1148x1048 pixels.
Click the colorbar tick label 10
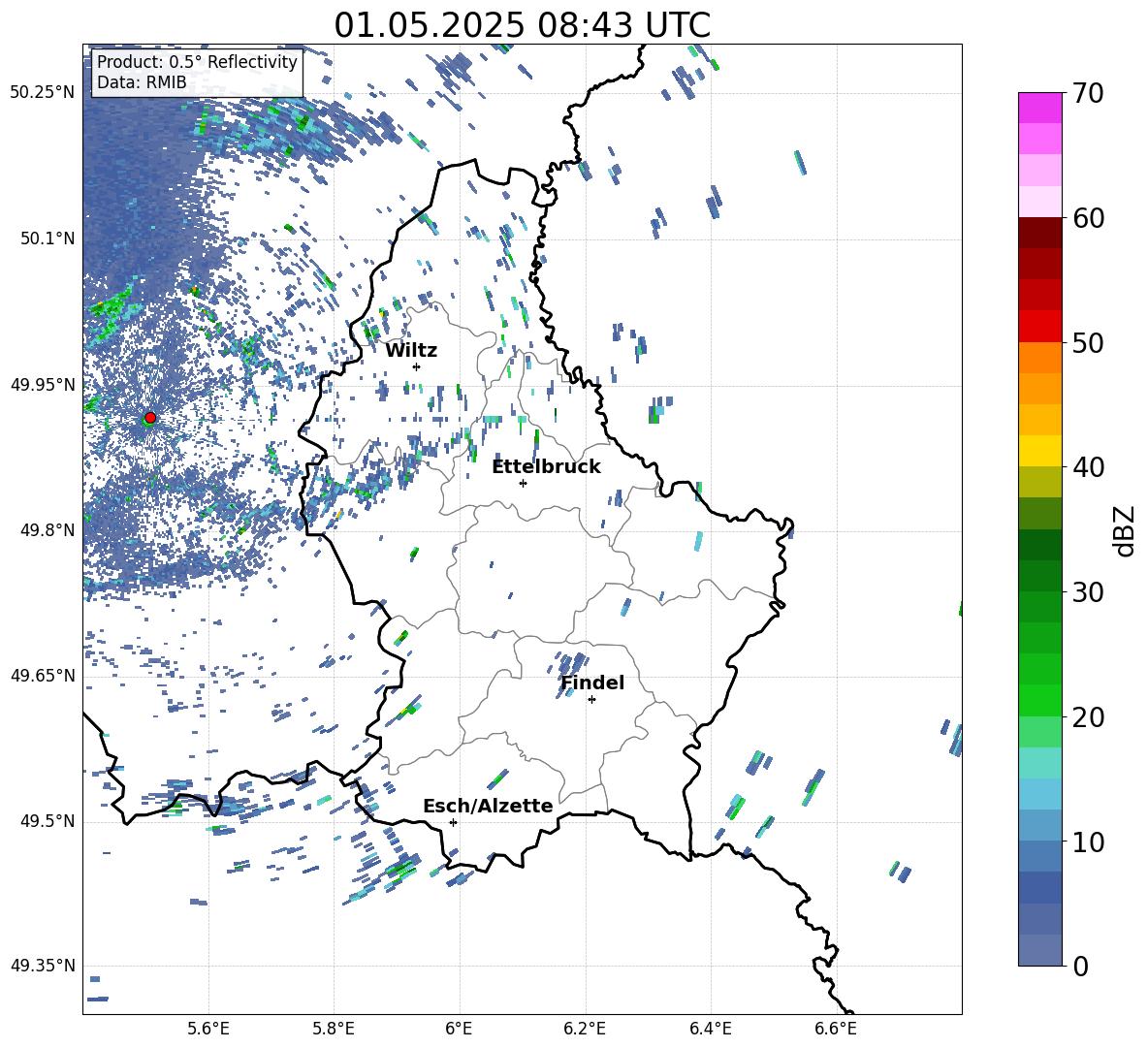(1088, 842)
